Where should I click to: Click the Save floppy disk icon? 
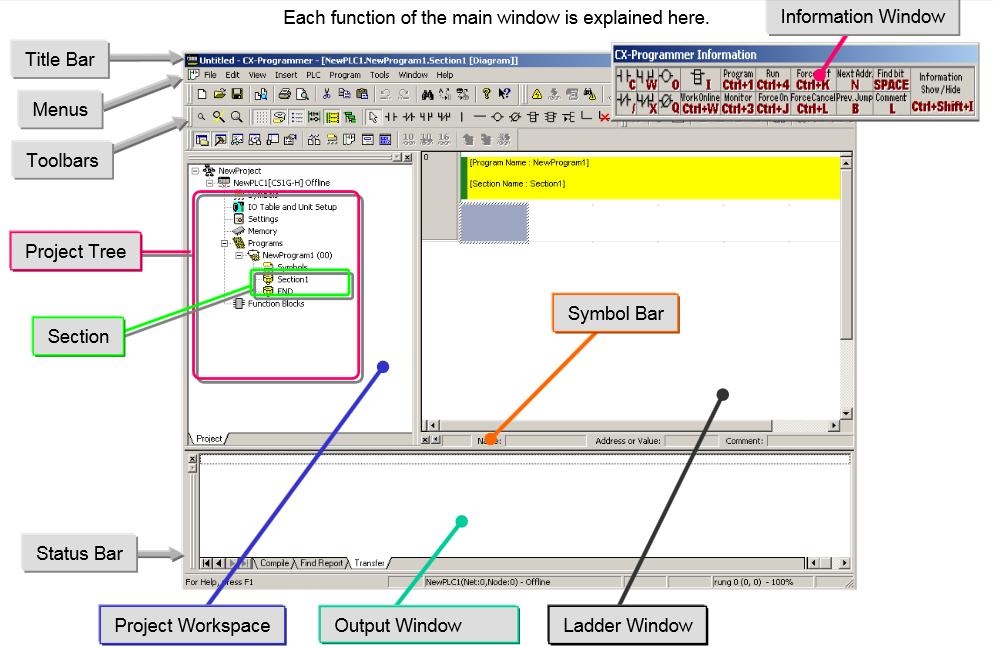coord(237,94)
